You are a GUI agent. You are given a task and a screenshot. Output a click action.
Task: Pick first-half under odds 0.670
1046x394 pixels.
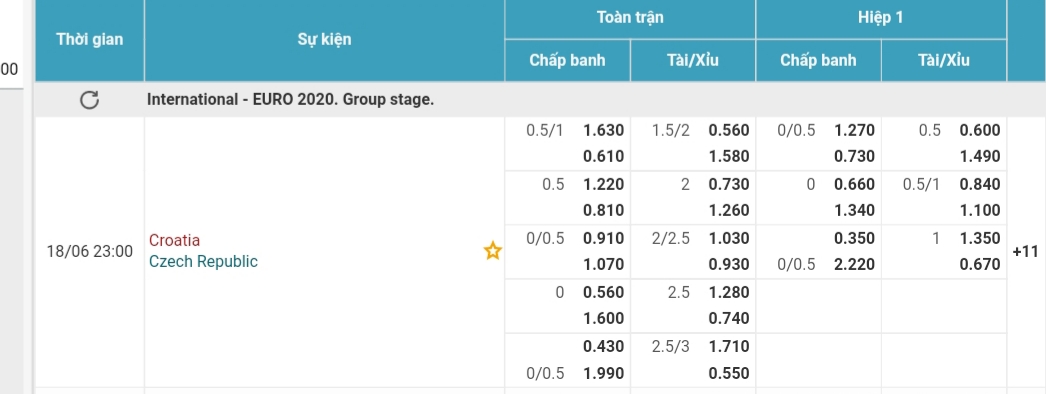[x=979, y=265]
